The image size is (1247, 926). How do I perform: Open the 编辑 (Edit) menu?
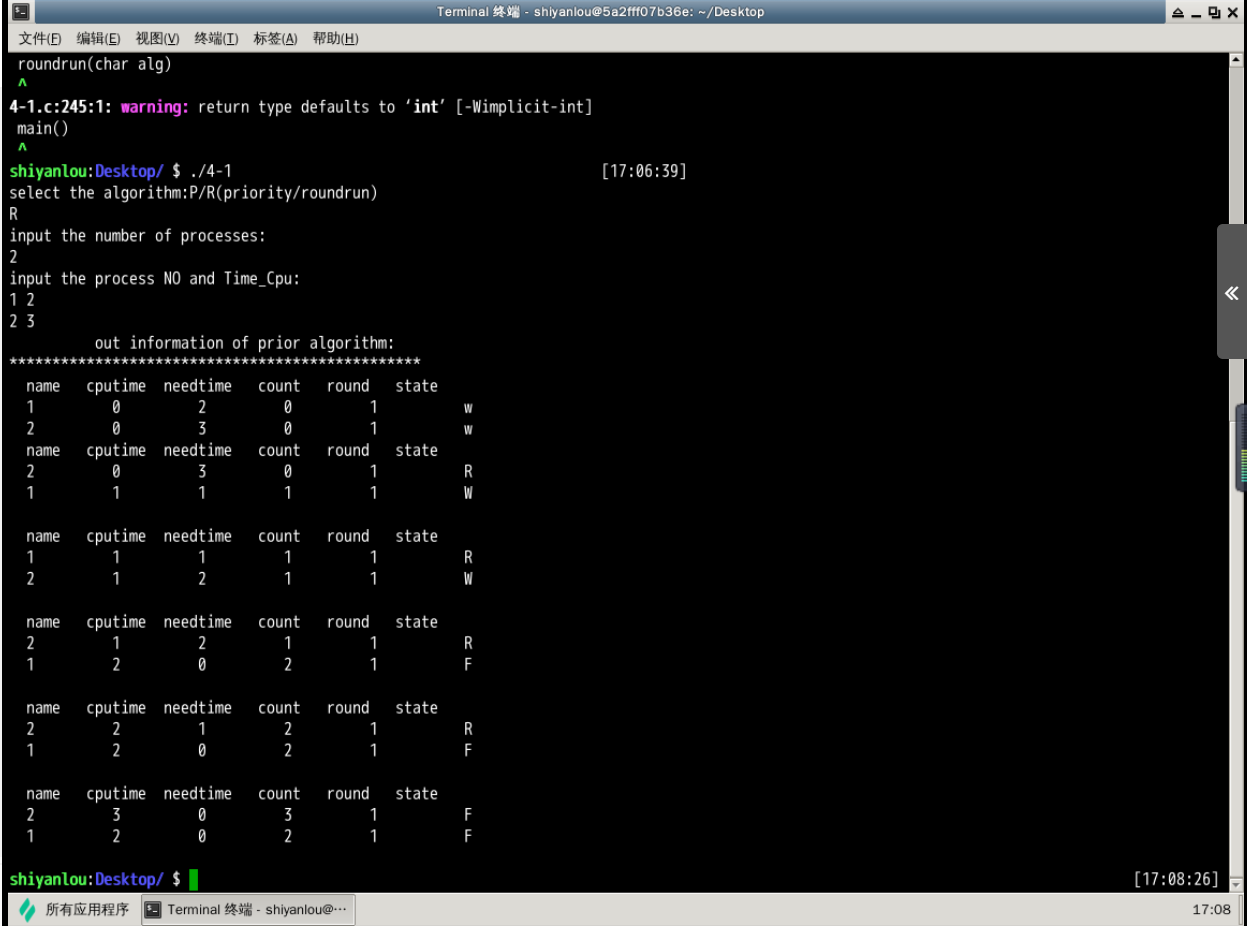(x=98, y=39)
